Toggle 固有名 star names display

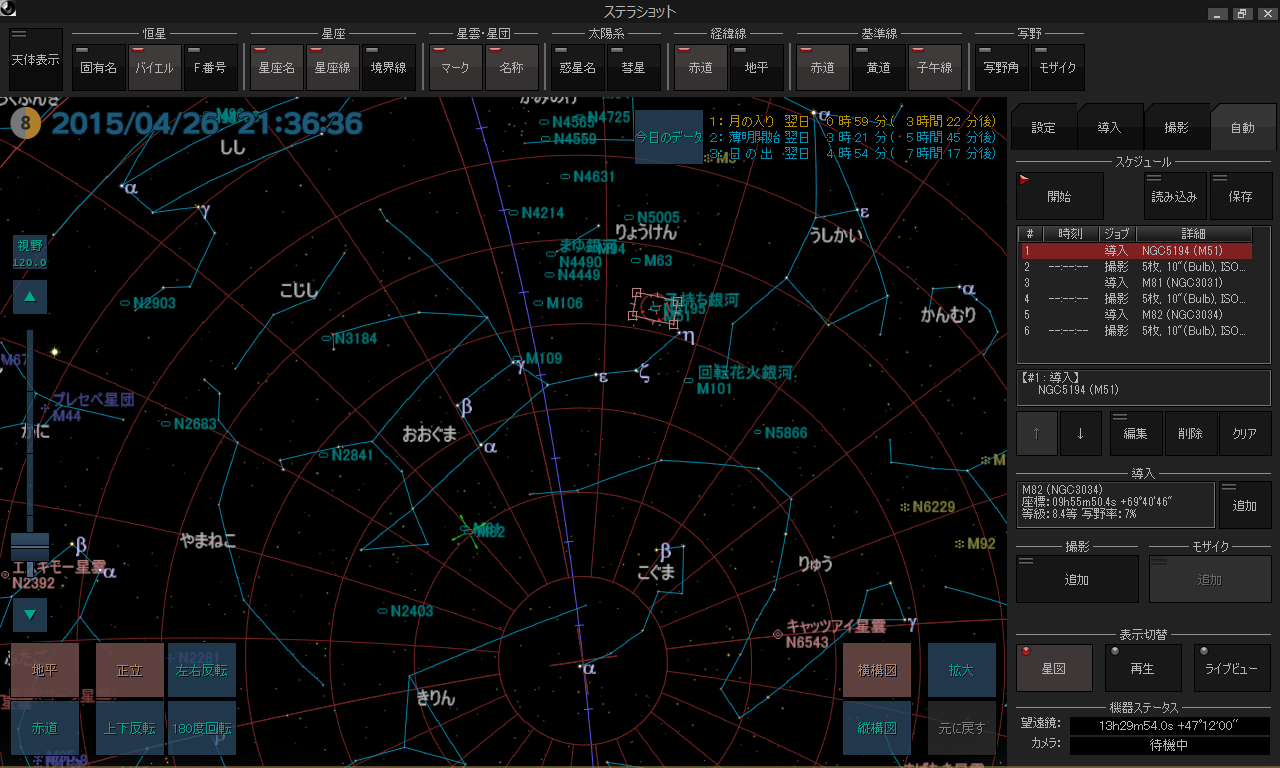99,68
